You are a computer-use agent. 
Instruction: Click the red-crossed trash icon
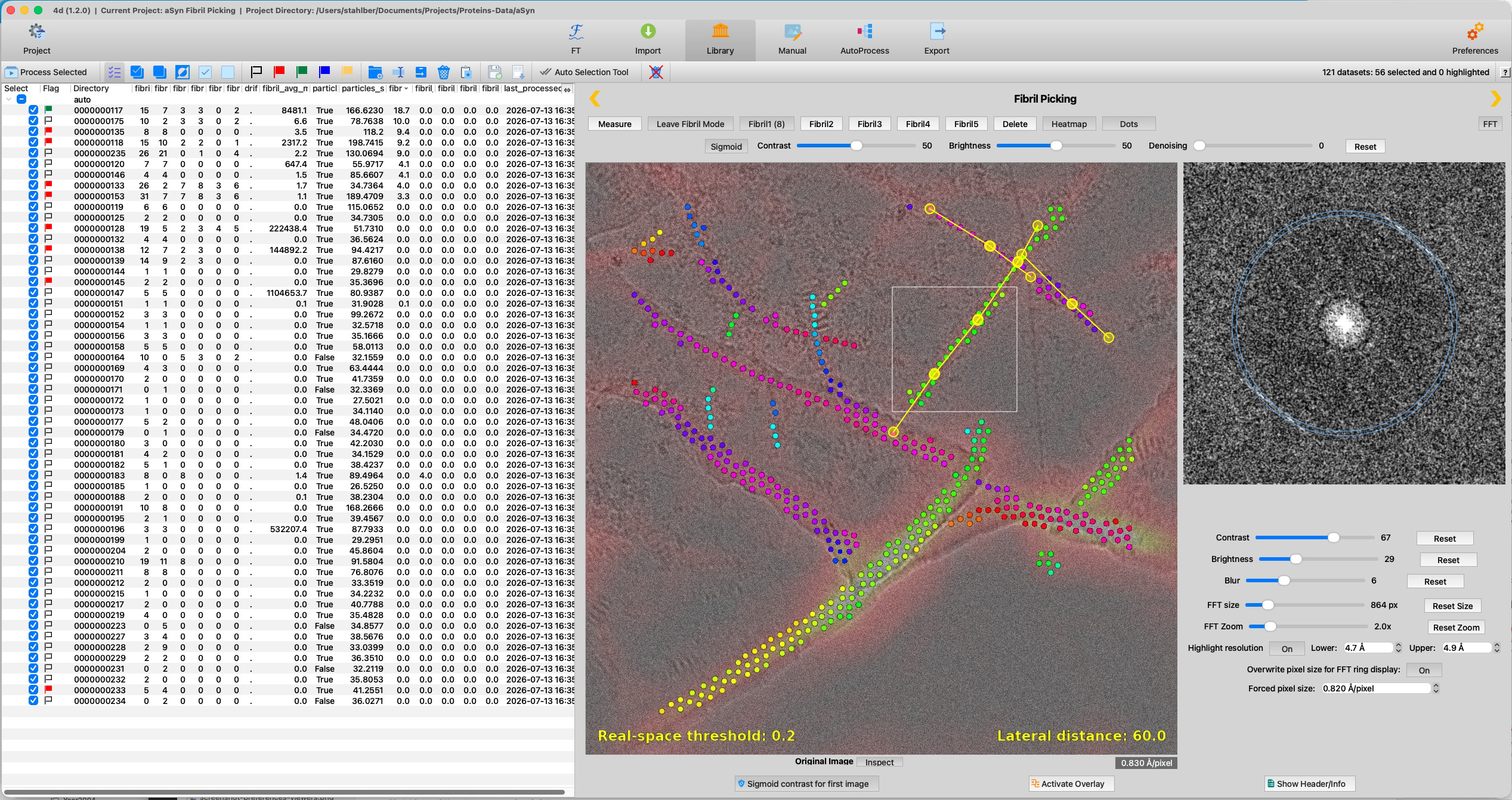(x=656, y=72)
